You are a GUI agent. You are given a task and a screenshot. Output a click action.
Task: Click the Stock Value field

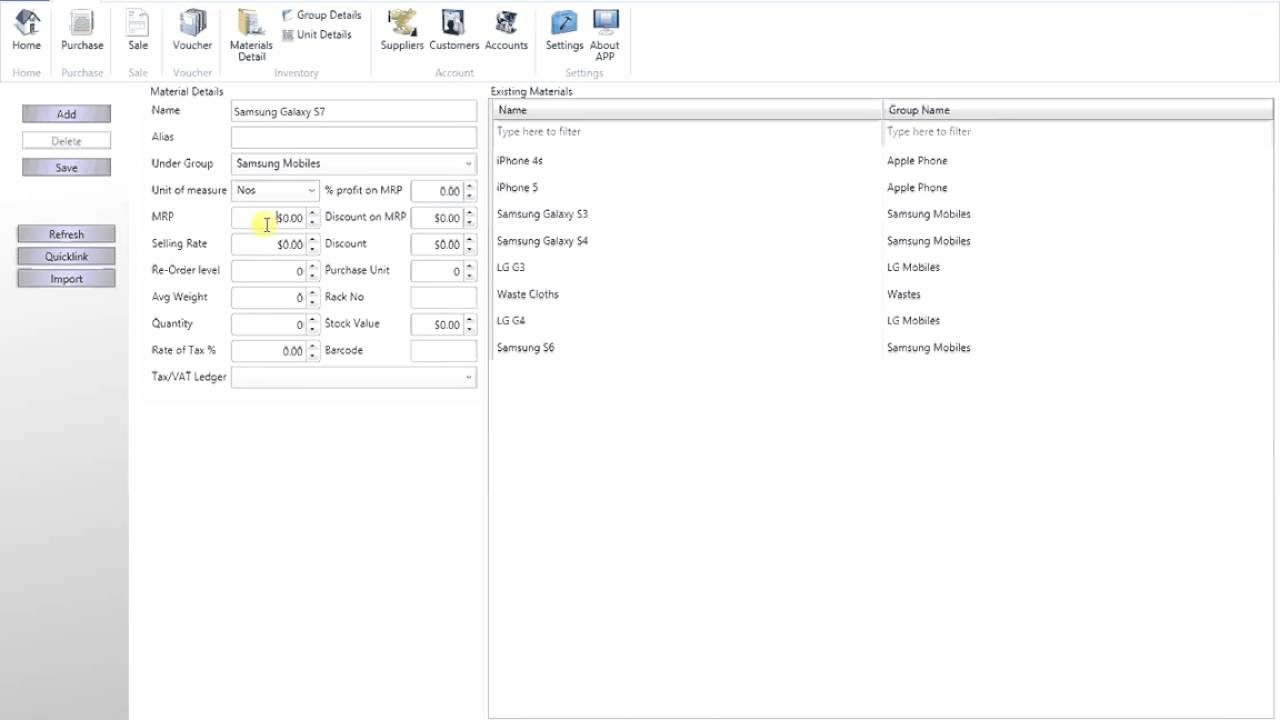click(x=437, y=324)
